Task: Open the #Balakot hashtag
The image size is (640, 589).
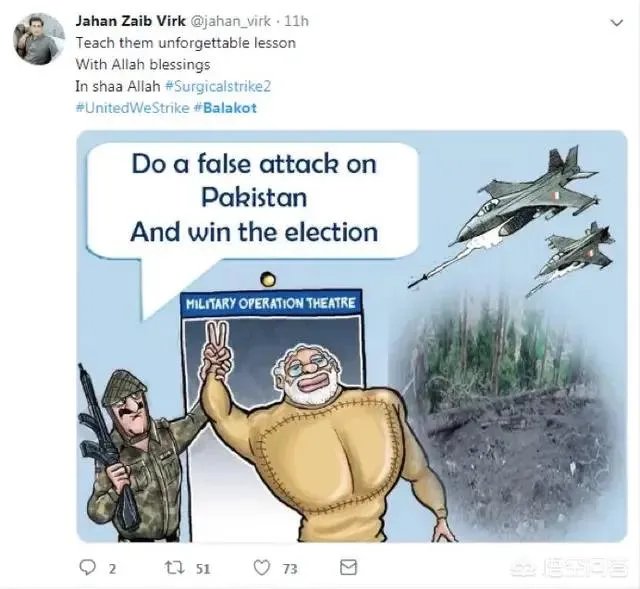Action: [225, 108]
